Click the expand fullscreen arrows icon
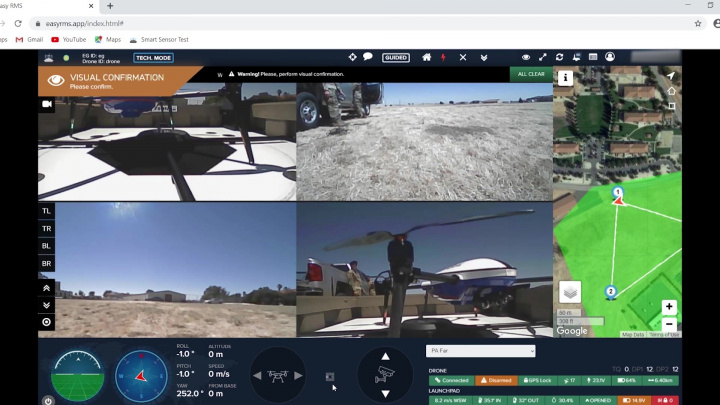The width and height of the screenshot is (720, 405). click(x=543, y=57)
